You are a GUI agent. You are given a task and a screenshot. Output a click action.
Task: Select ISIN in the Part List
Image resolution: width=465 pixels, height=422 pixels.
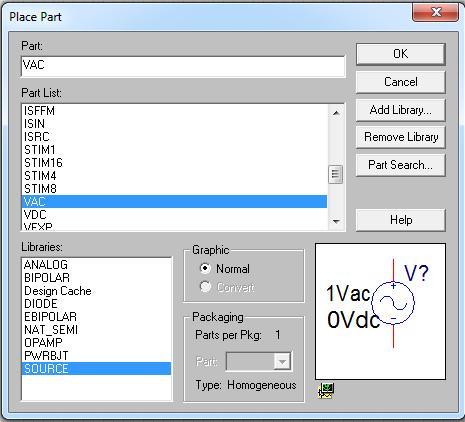(x=174, y=124)
